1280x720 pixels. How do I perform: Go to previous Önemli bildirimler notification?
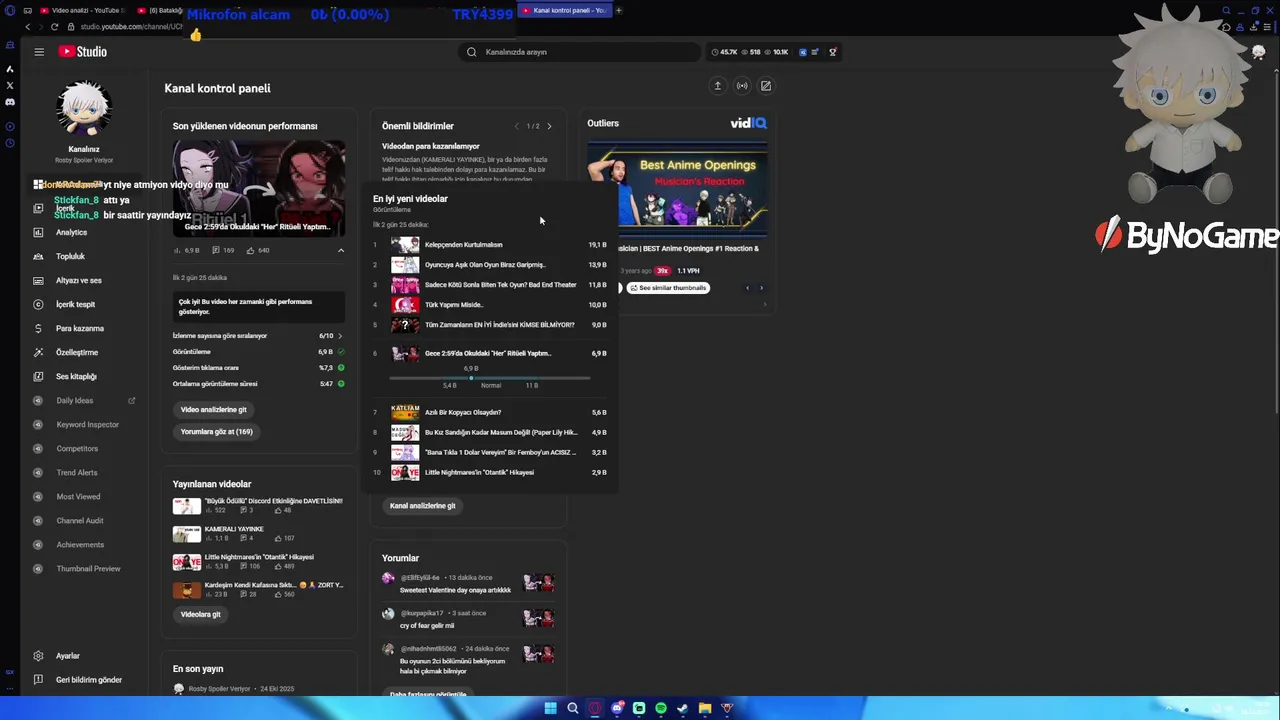[x=516, y=126]
